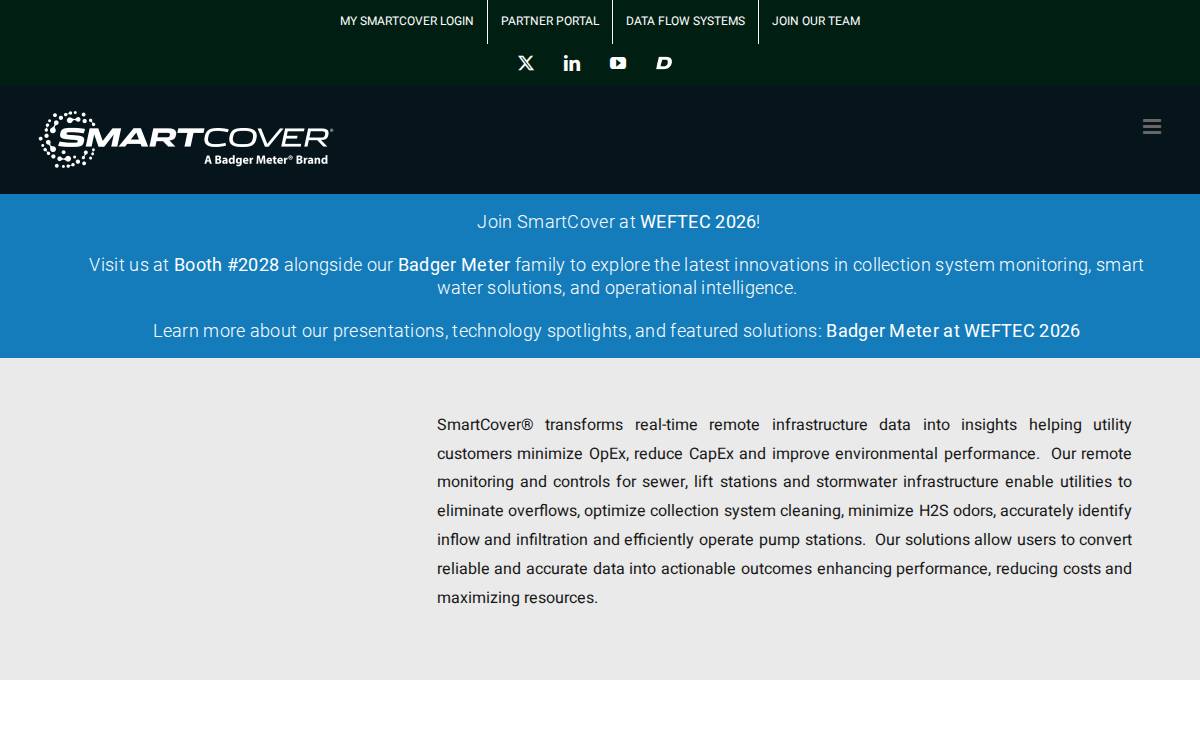Click paragraph line starting 'SmartCover® transforms real-time'

(x=784, y=425)
